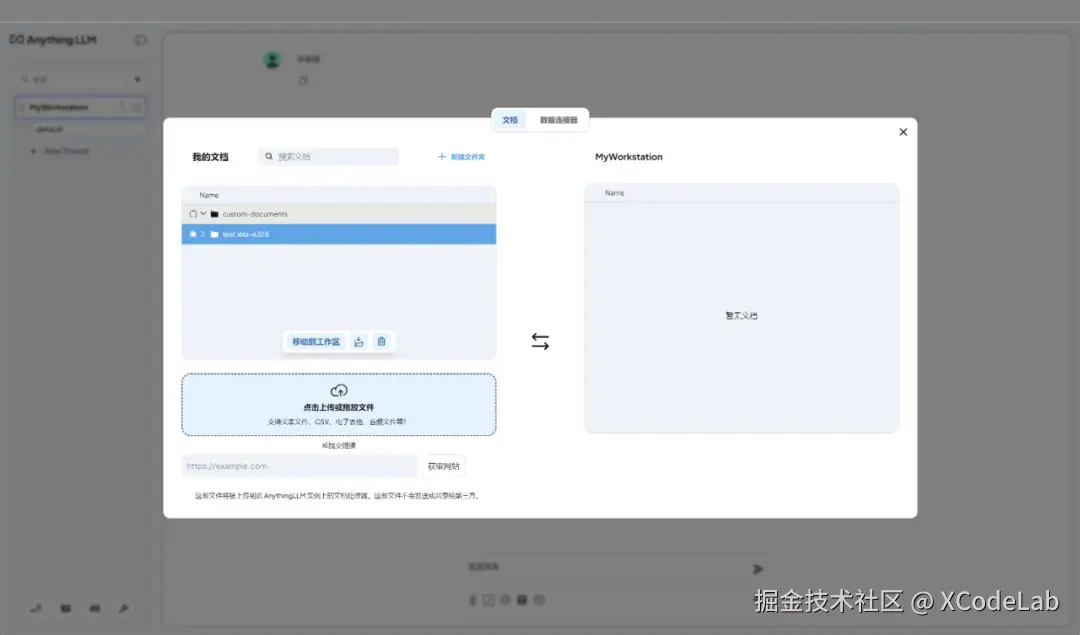The width and height of the screenshot is (1080, 635).
Task: Pin the document using the pin icon
Action: coord(360,341)
